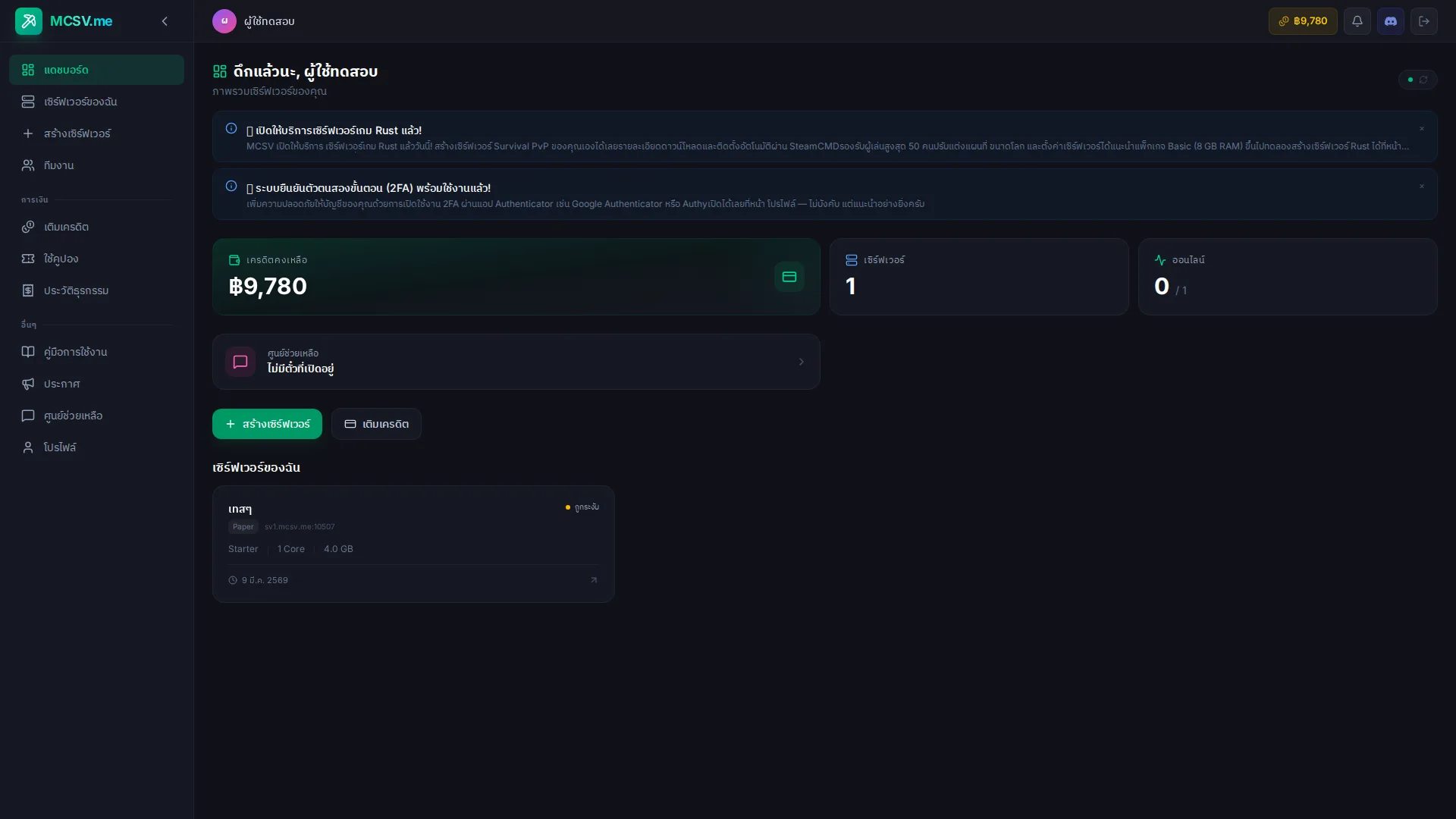
Task: Dismiss the 2FA announcement banner
Action: click(x=1422, y=186)
